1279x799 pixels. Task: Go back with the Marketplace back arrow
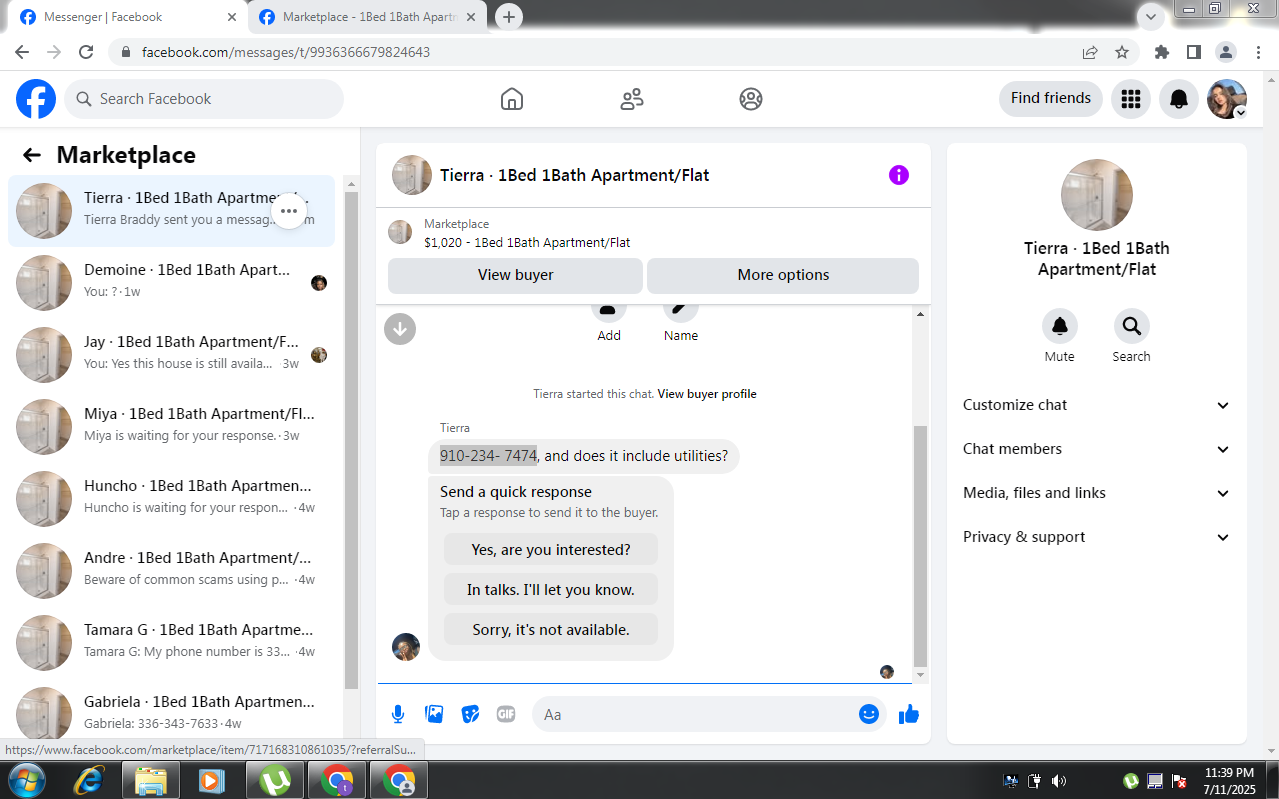(32, 155)
